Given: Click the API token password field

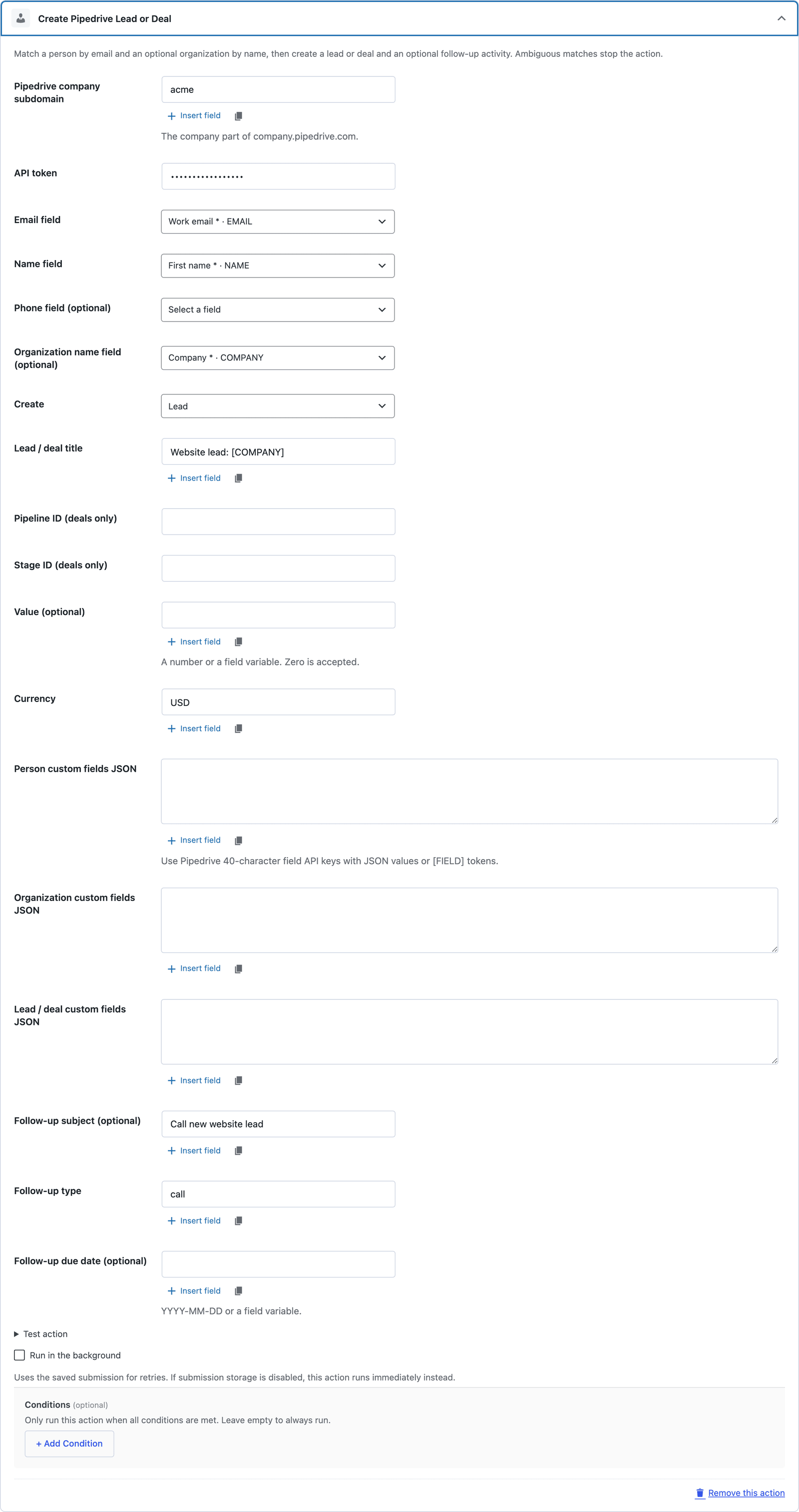Looking at the screenshot, I should pos(278,176).
